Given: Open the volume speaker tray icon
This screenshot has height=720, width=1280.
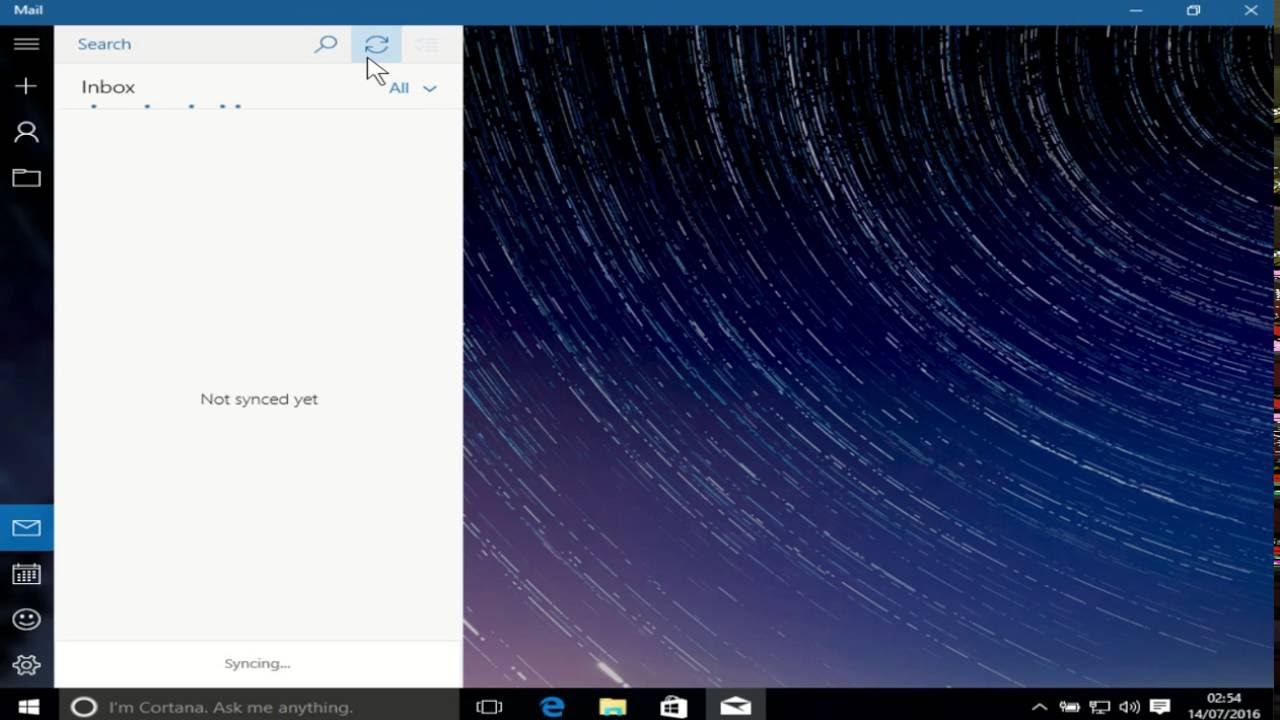Looking at the screenshot, I should 1130,707.
